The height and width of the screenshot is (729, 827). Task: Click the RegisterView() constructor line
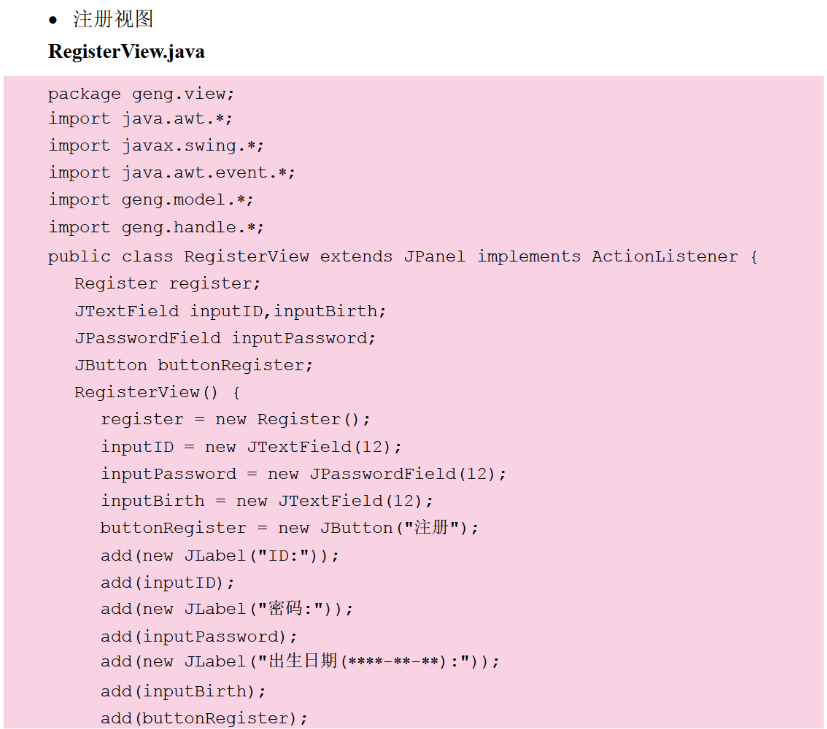(x=157, y=392)
